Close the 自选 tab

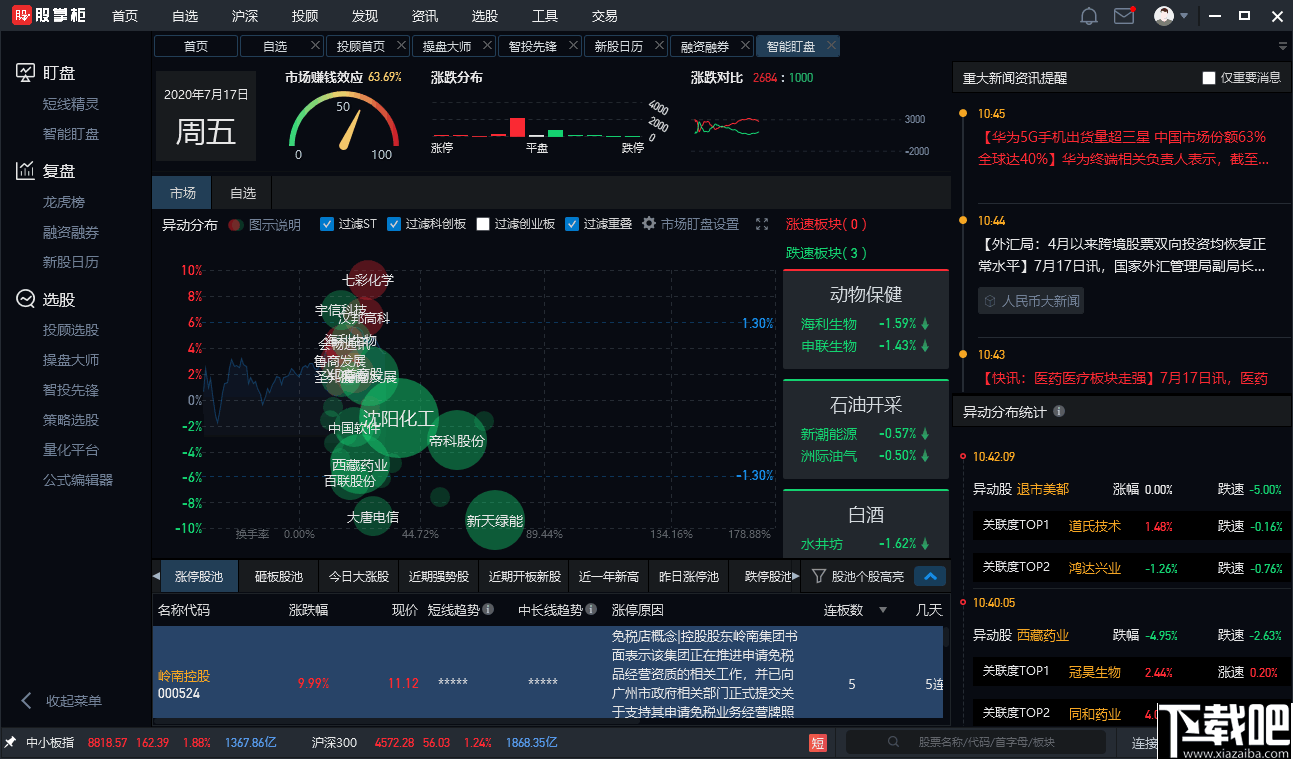click(x=315, y=46)
